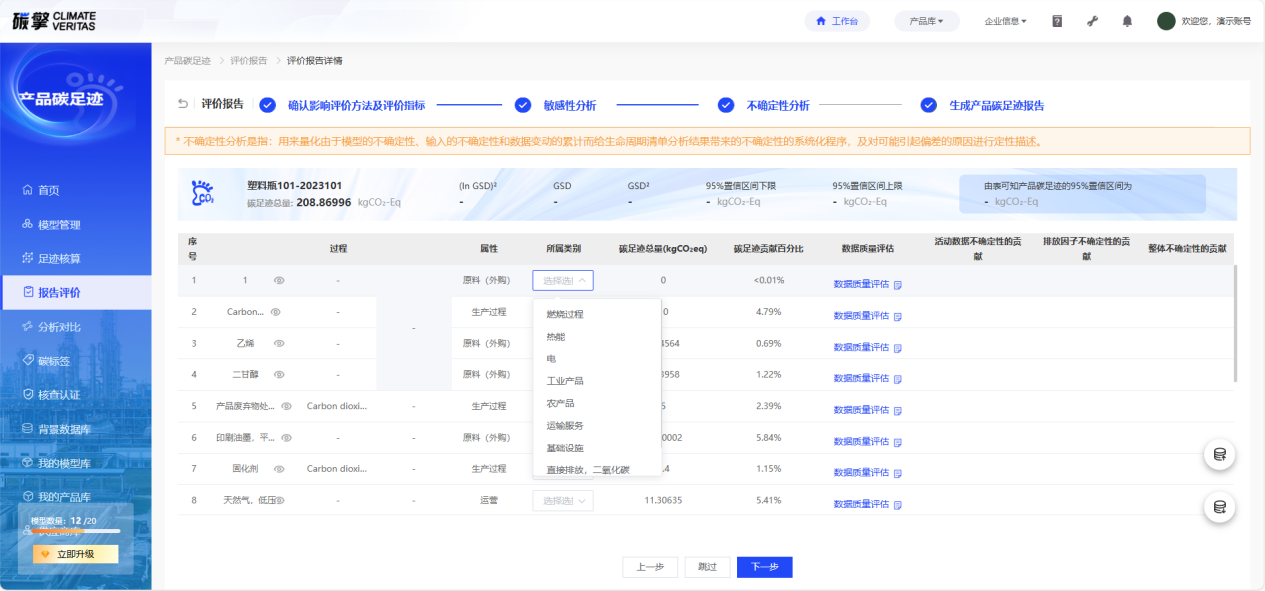Toggle the eye icon for 固化剂 row
The width and height of the screenshot is (1265, 591).
point(279,468)
